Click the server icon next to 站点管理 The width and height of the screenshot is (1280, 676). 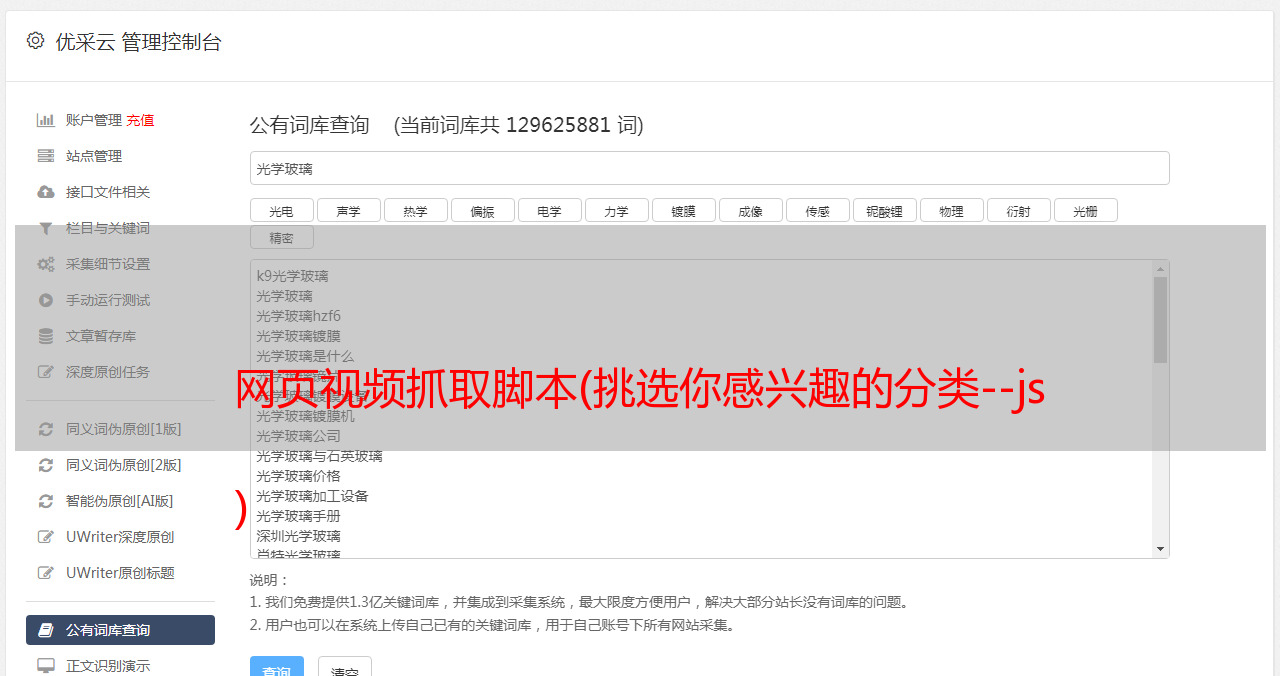46,156
